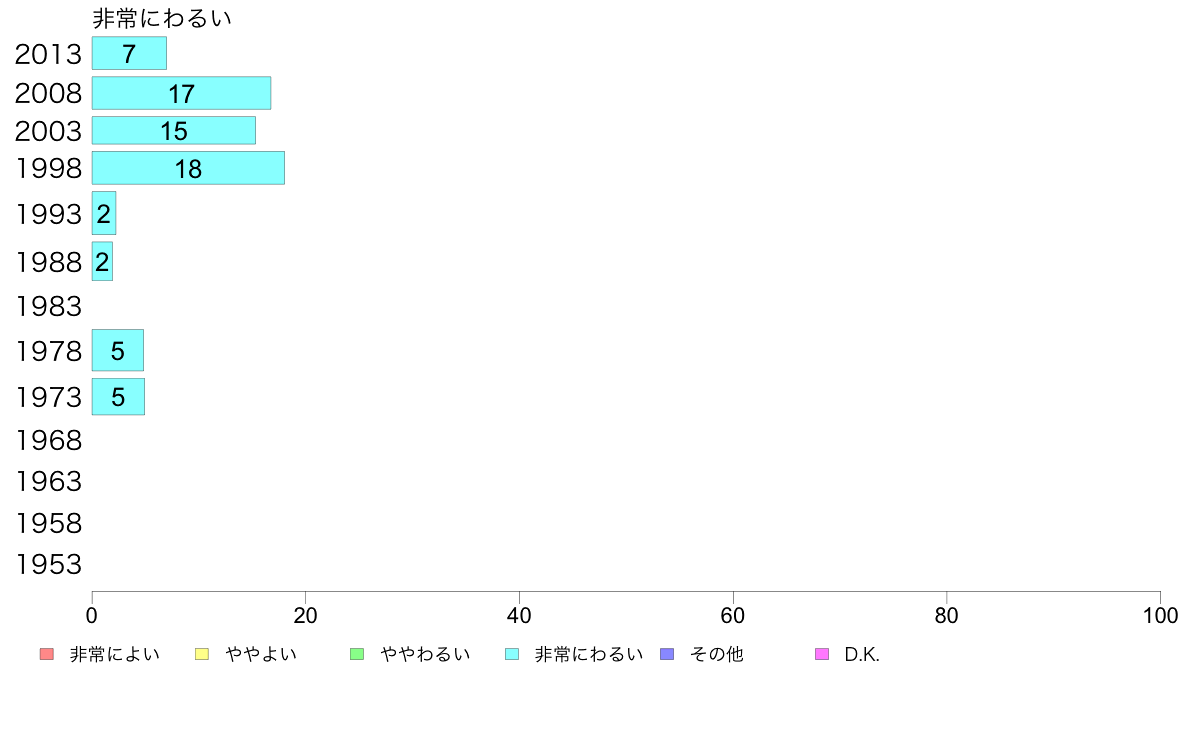This screenshot has width=1188, height=736.
Task: Select the 2003 bar showing 15
Action: 173,131
